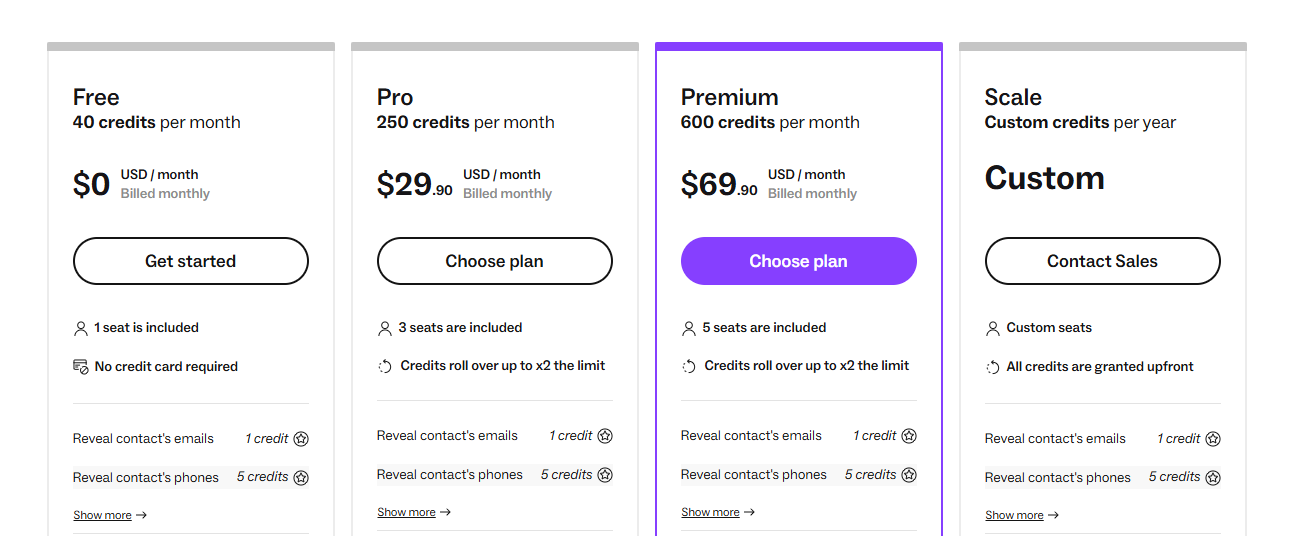Viewport: 1292px width, 536px height.
Task: Click credit badge icon beside Scale plan emails
Action: (1213, 439)
